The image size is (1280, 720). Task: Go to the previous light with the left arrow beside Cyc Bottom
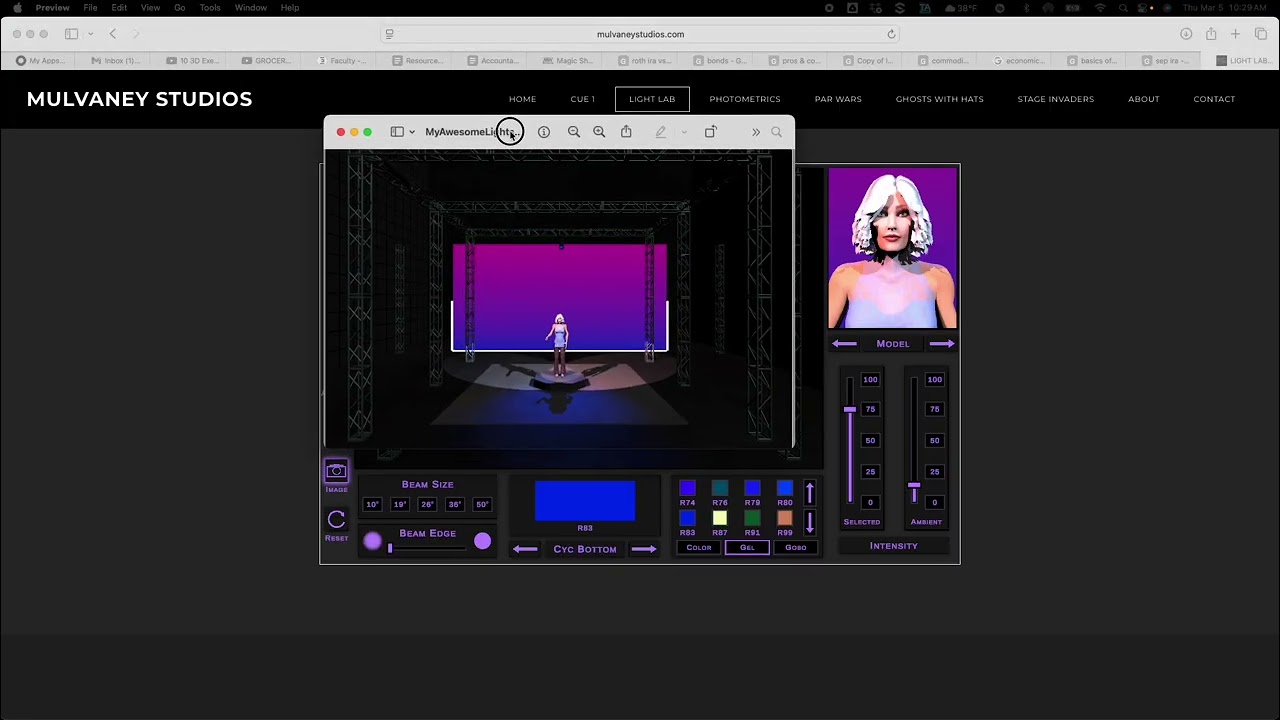525,549
